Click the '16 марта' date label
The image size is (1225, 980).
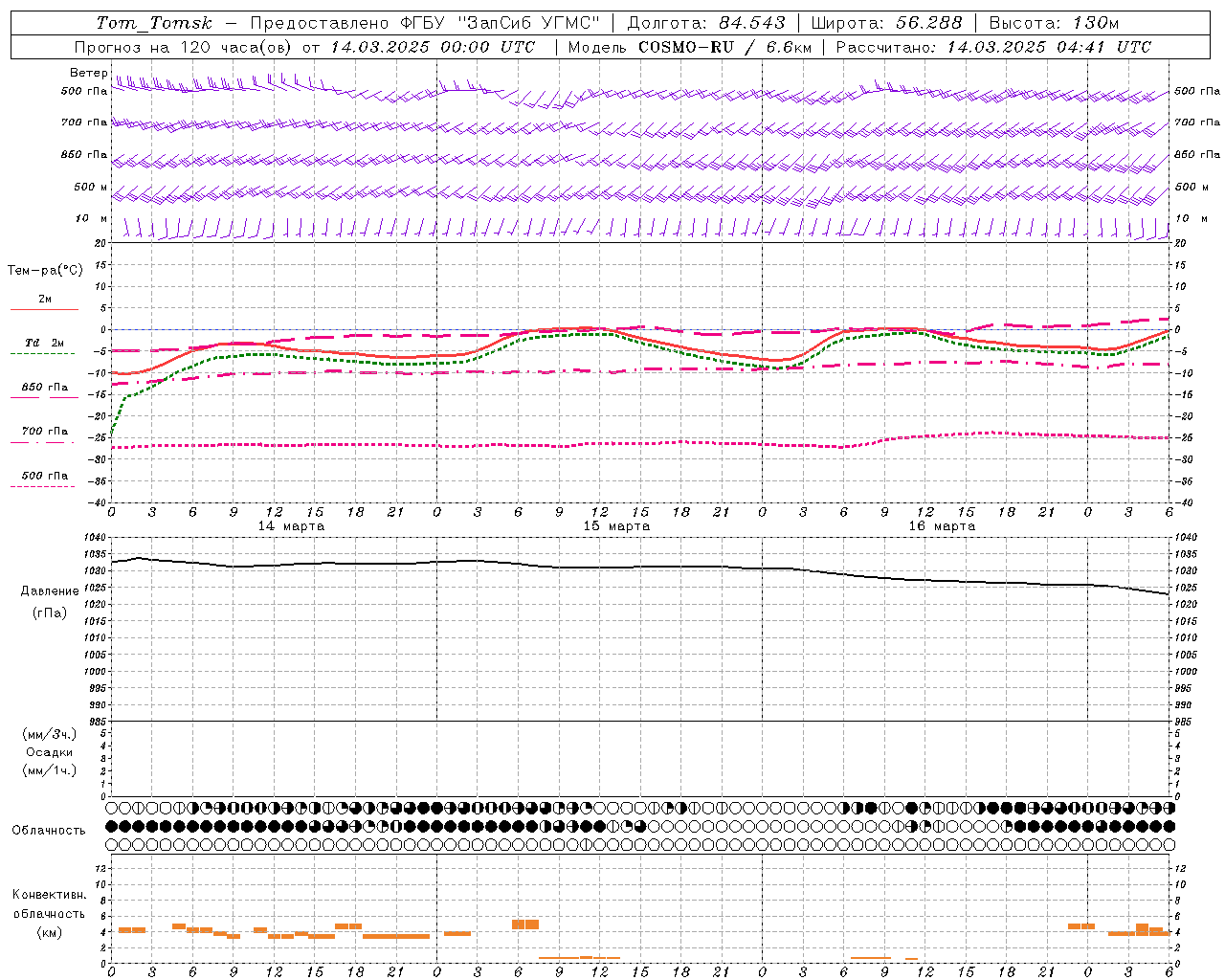pos(943,526)
